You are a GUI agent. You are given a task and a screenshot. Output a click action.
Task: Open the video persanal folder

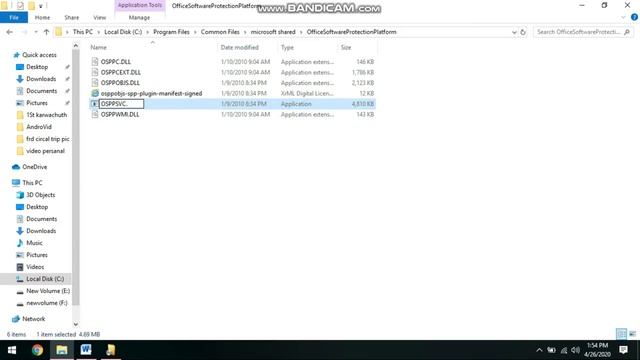click(x=45, y=151)
